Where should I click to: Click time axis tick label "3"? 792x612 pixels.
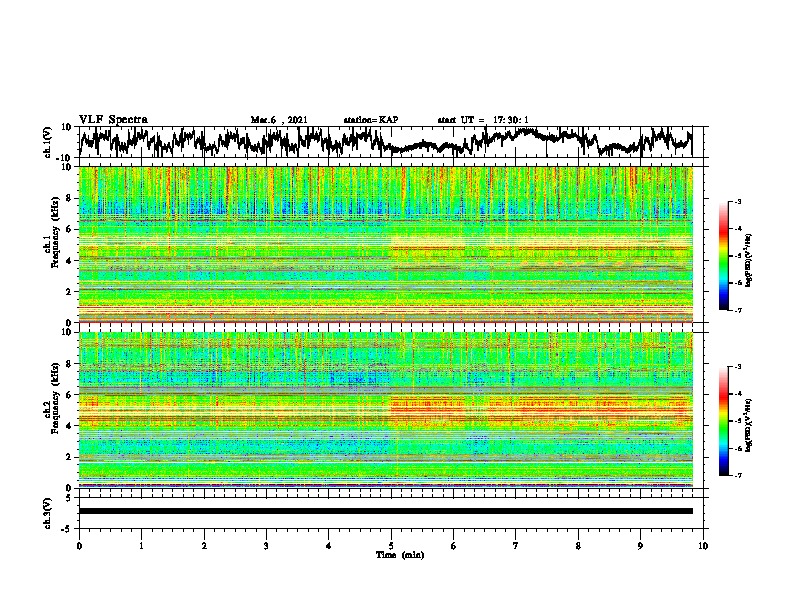point(266,546)
